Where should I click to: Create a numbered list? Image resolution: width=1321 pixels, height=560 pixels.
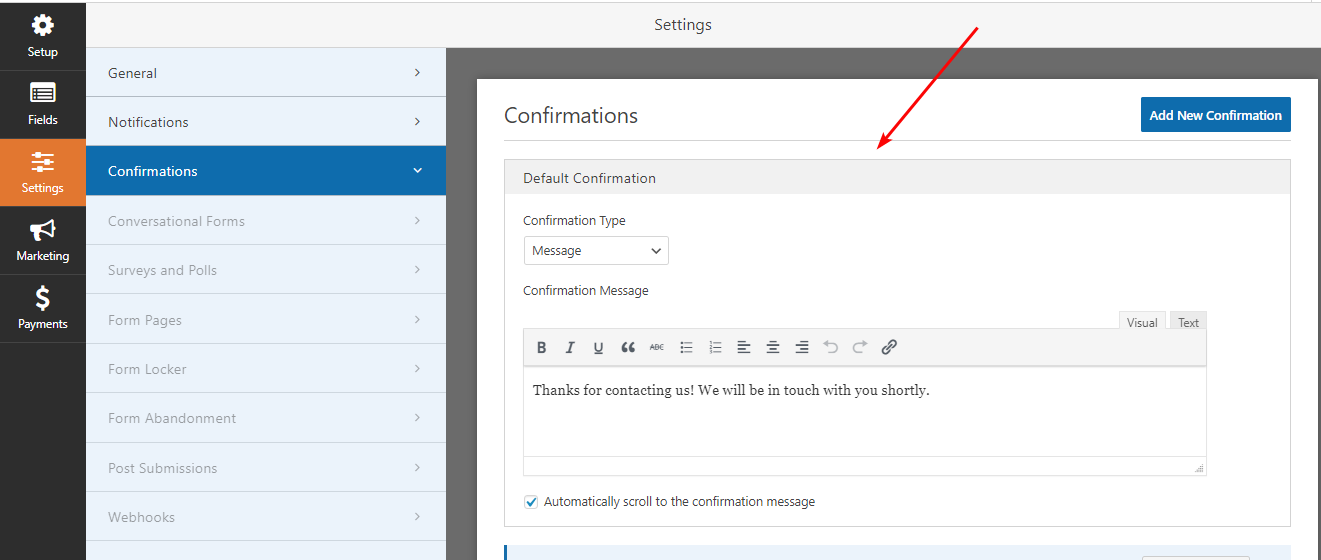click(715, 348)
